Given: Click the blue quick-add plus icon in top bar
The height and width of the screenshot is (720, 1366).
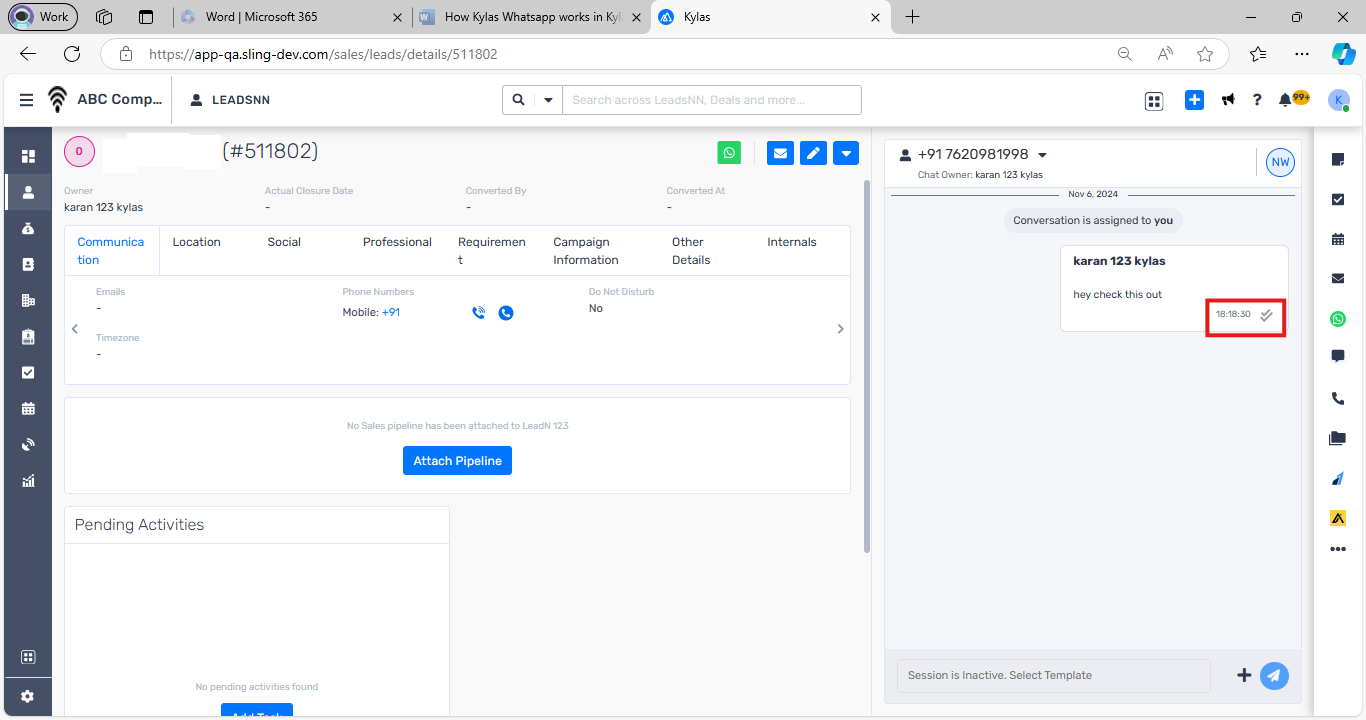Looking at the screenshot, I should pyautogui.click(x=1194, y=100).
